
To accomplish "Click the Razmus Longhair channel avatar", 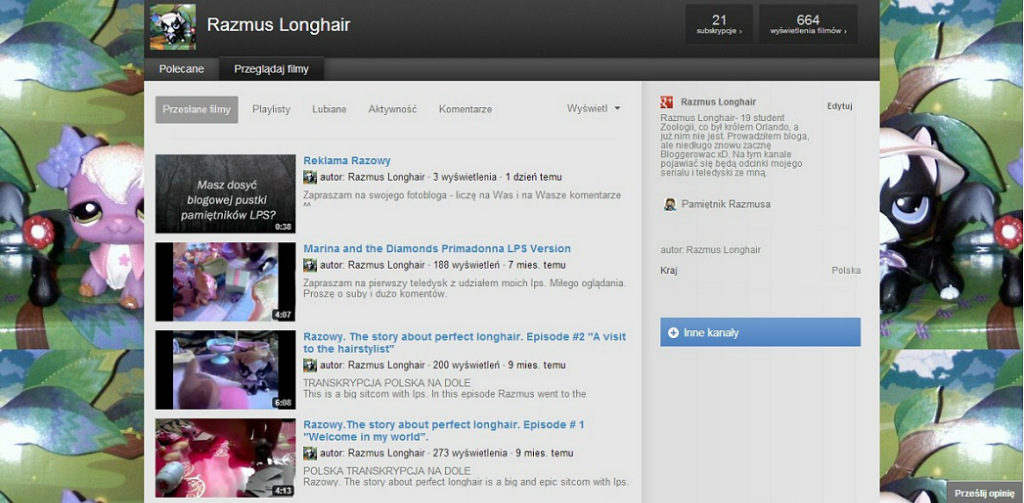I will point(172,27).
